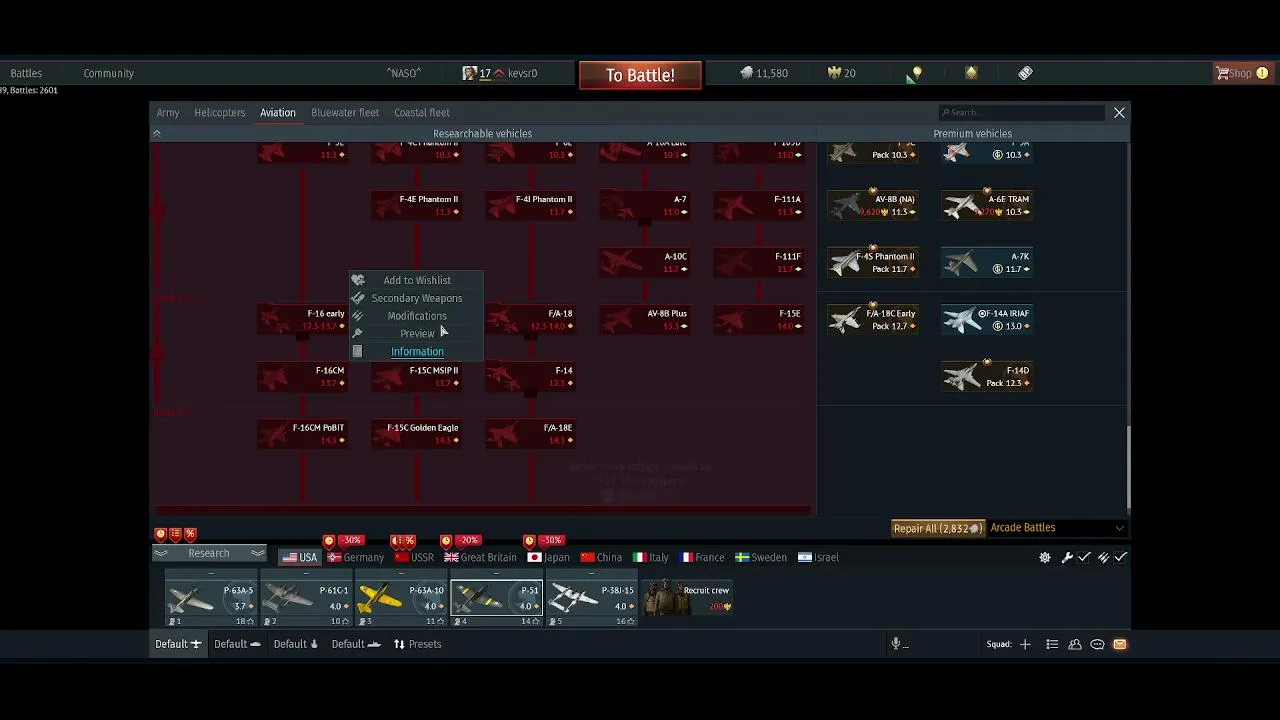The height and width of the screenshot is (720, 1280).
Task: Collapse the Research panel
Action: pos(208,553)
